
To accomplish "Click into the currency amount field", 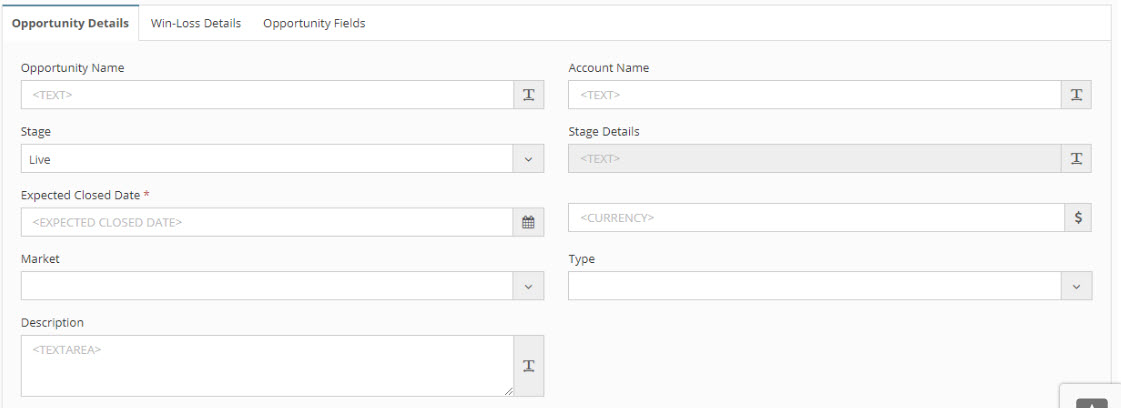I will click(x=816, y=217).
